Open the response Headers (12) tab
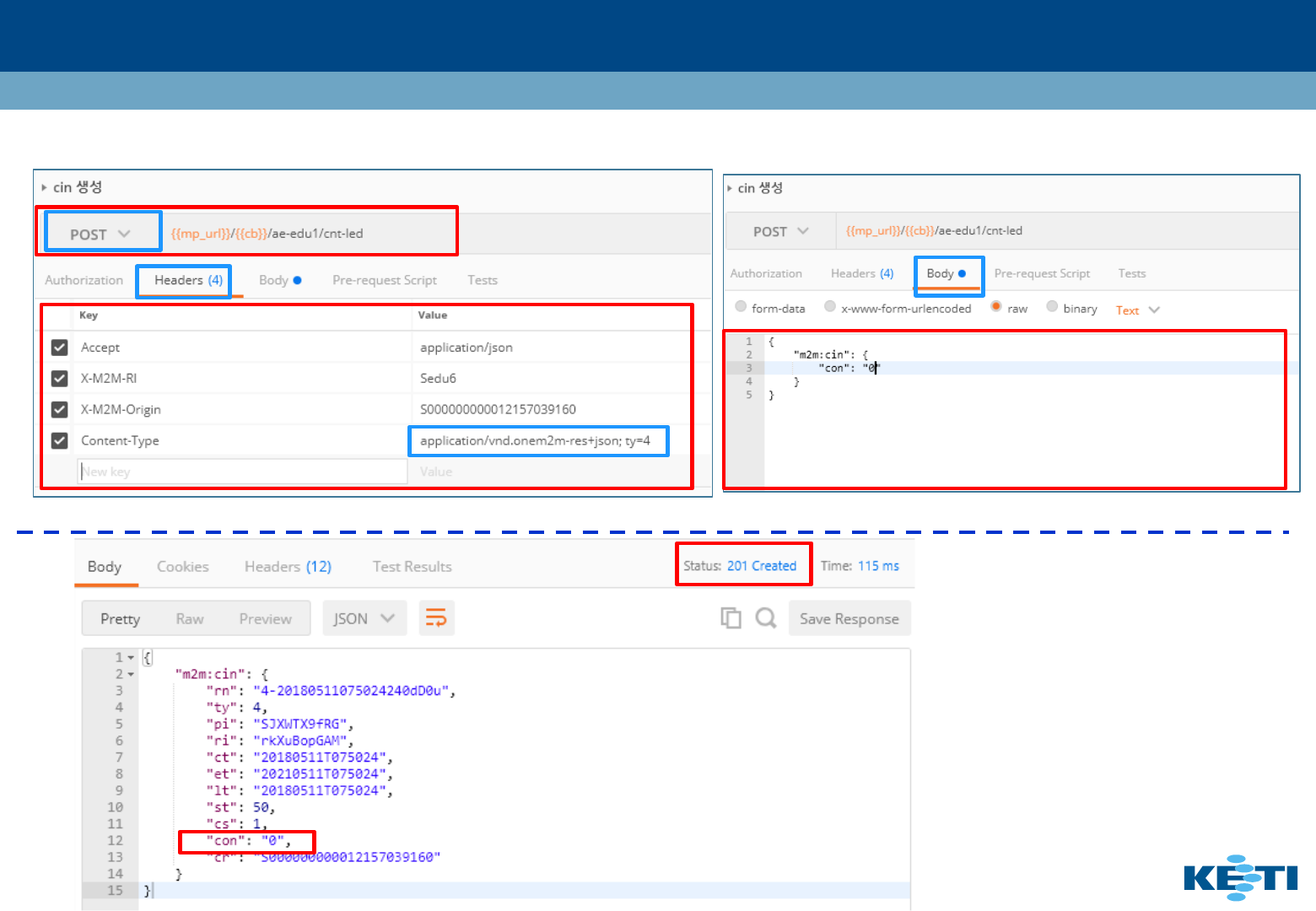This screenshot has height=911, width=1316. click(288, 567)
